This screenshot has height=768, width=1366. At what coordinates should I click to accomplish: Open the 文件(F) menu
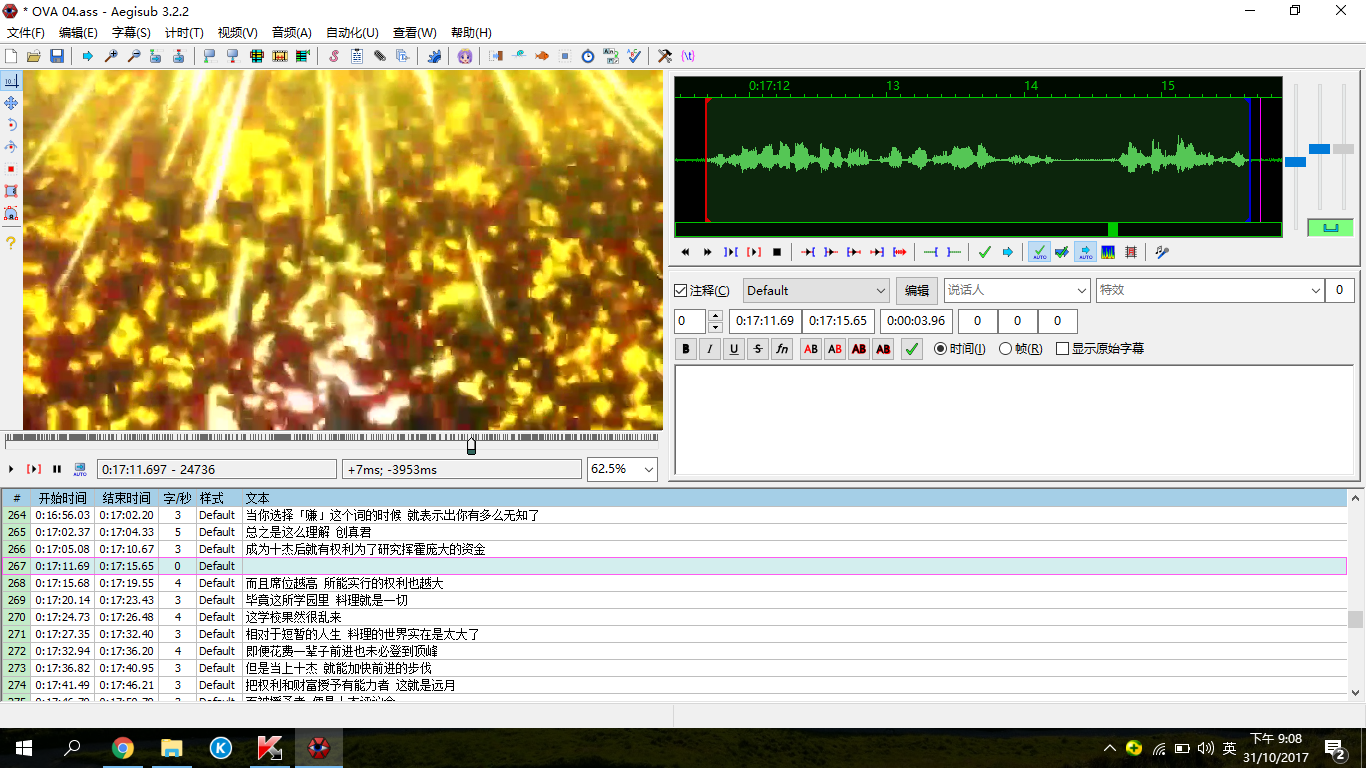(26, 33)
